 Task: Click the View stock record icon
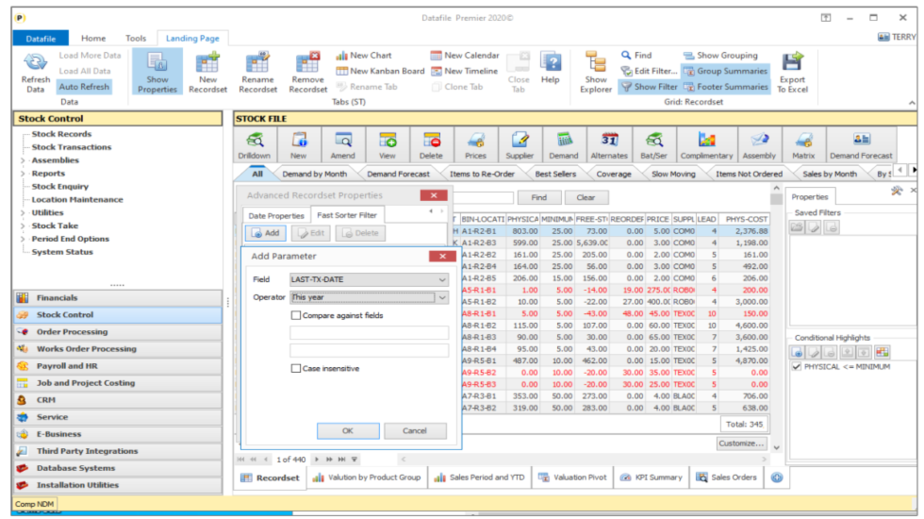click(387, 145)
